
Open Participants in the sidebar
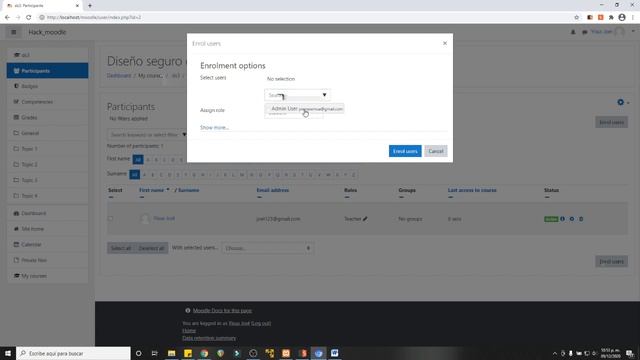coord(47,71)
